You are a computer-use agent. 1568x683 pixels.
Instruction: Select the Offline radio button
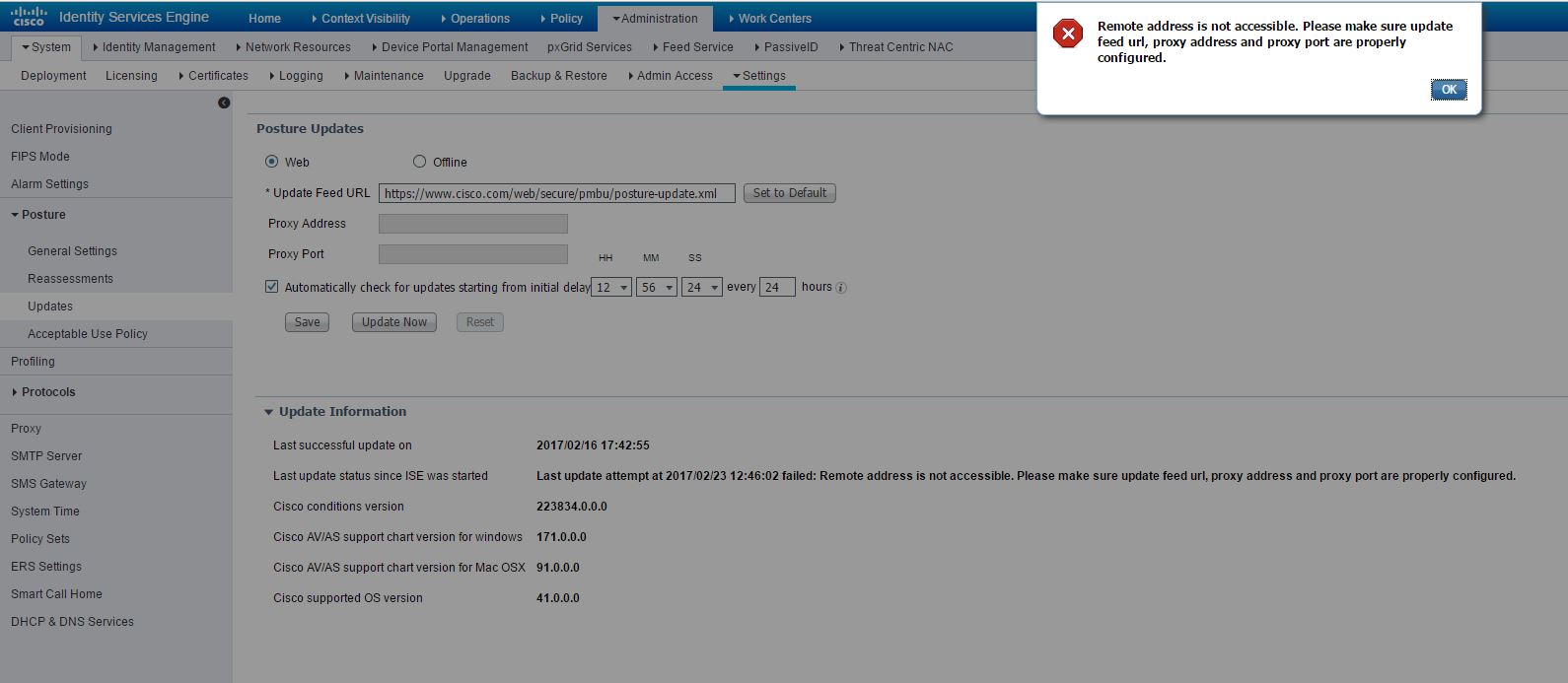[x=419, y=162]
